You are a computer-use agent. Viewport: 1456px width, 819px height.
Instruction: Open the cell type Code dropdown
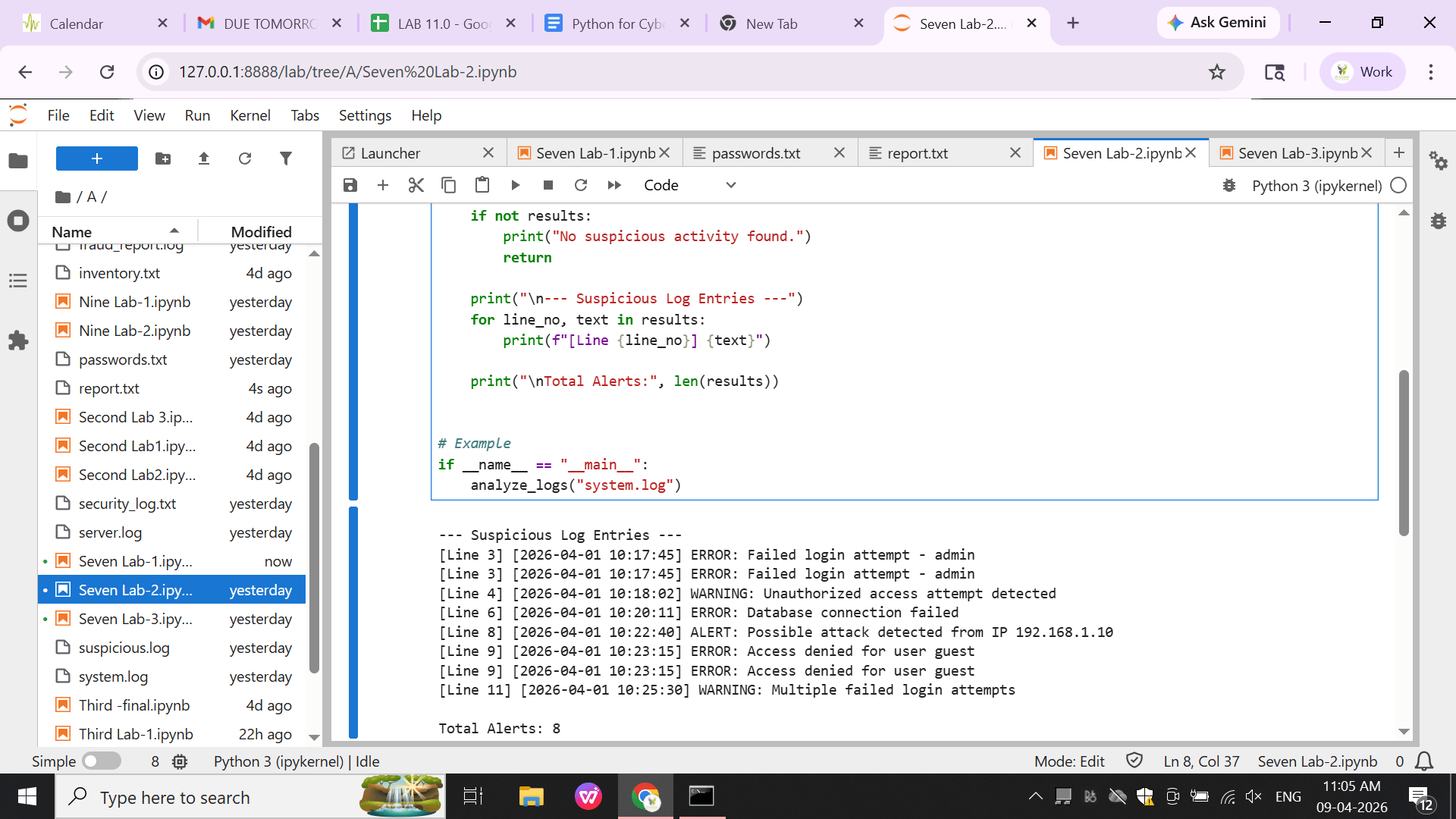pos(689,185)
